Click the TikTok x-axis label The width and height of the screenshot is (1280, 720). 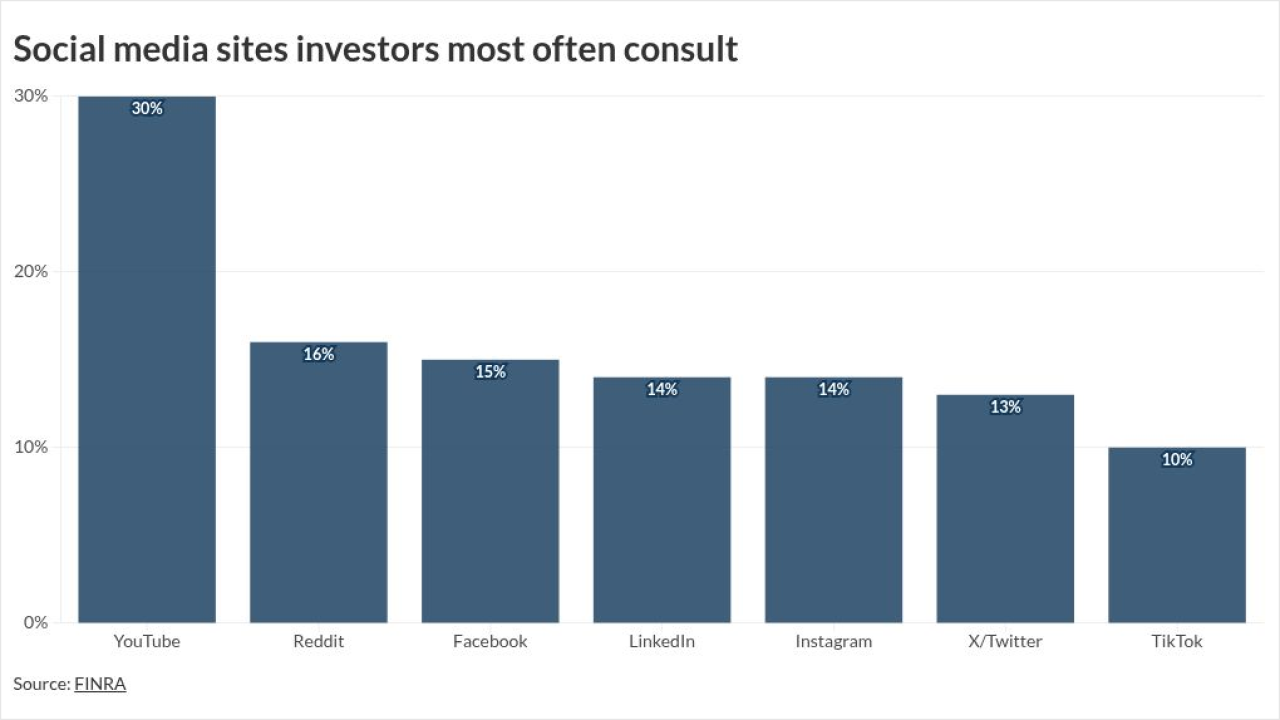[1177, 641]
